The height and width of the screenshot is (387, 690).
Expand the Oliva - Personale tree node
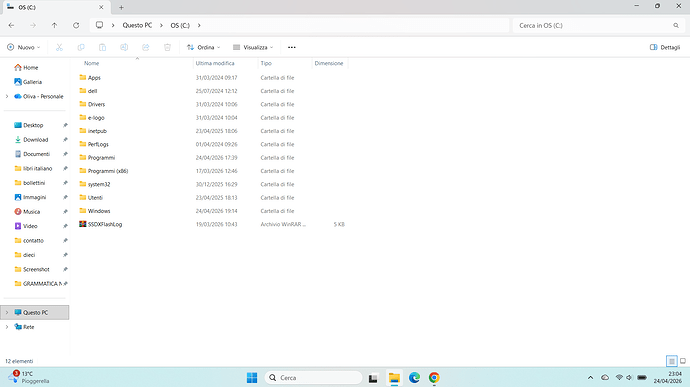(7, 96)
